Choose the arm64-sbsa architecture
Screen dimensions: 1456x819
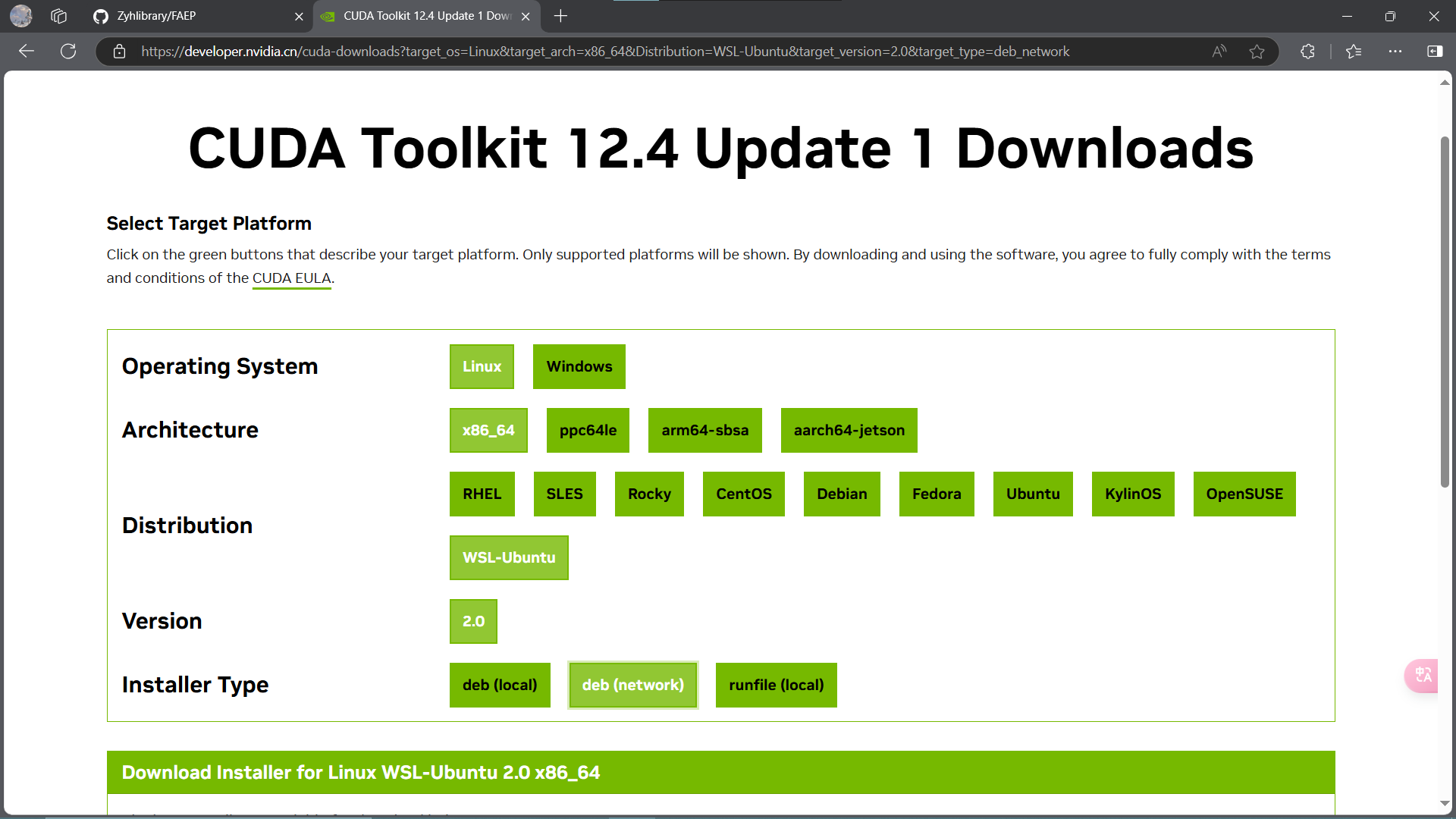(704, 430)
